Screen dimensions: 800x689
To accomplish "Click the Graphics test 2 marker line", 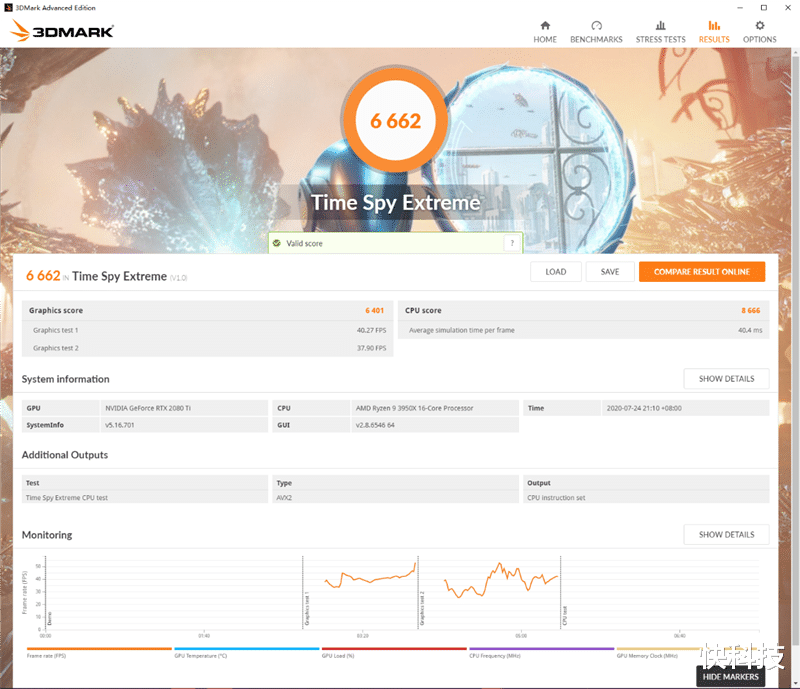I will pyautogui.click(x=418, y=592).
